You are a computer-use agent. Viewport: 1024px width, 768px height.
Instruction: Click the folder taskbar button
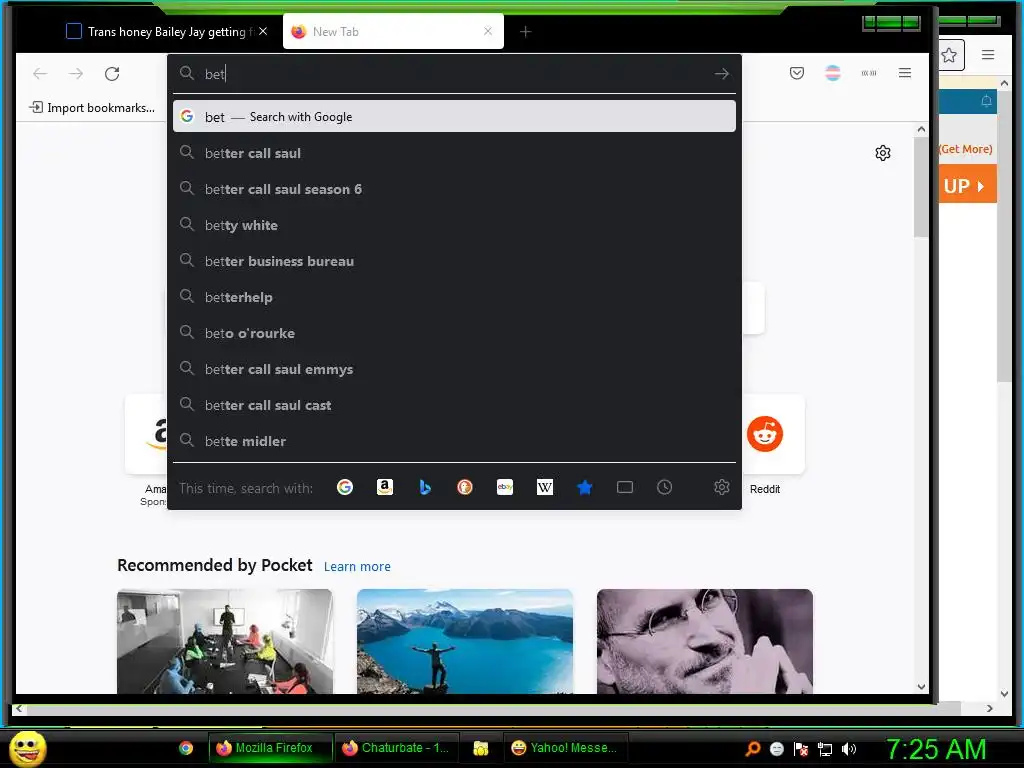[481, 748]
